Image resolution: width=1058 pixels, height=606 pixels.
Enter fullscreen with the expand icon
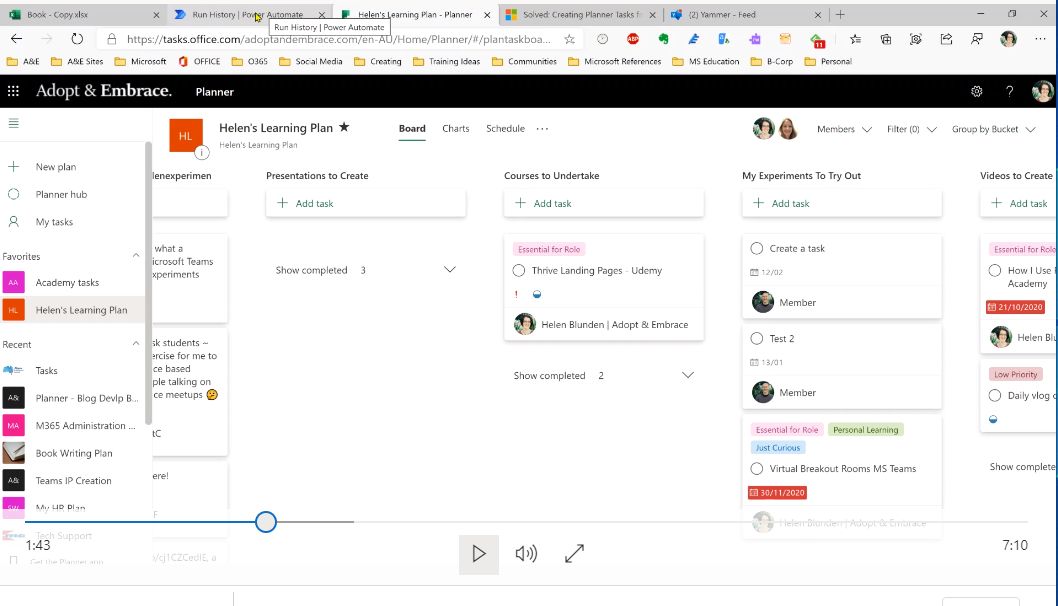point(574,554)
